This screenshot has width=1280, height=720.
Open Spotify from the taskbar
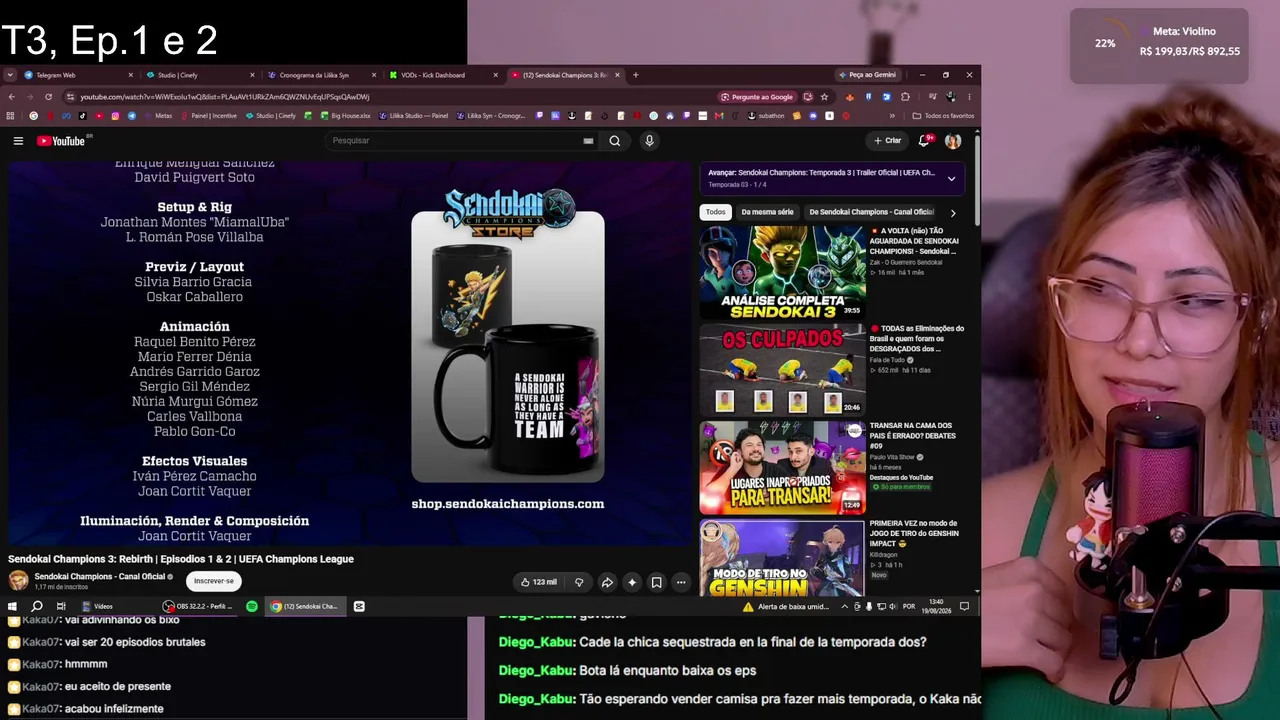coord(252,606)
